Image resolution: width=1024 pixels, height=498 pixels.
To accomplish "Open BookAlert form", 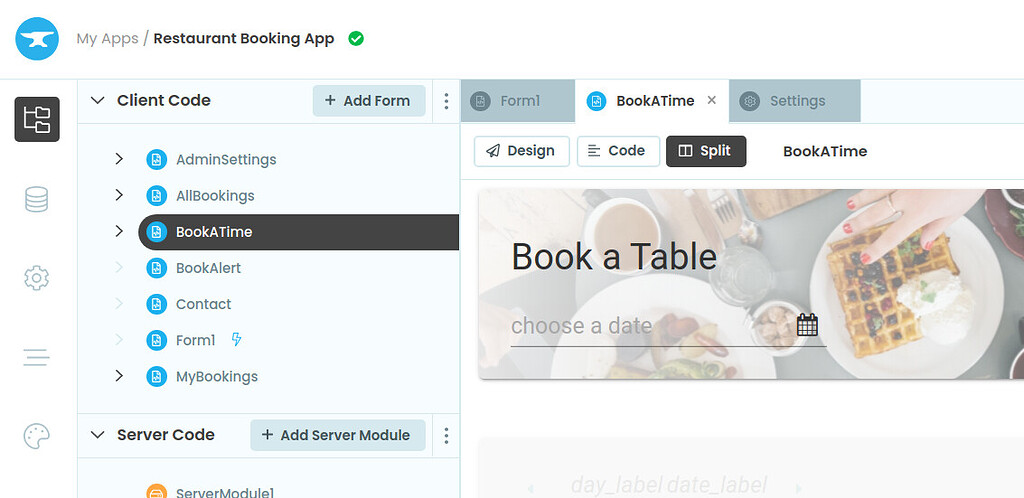I will [x=208, y=268].
